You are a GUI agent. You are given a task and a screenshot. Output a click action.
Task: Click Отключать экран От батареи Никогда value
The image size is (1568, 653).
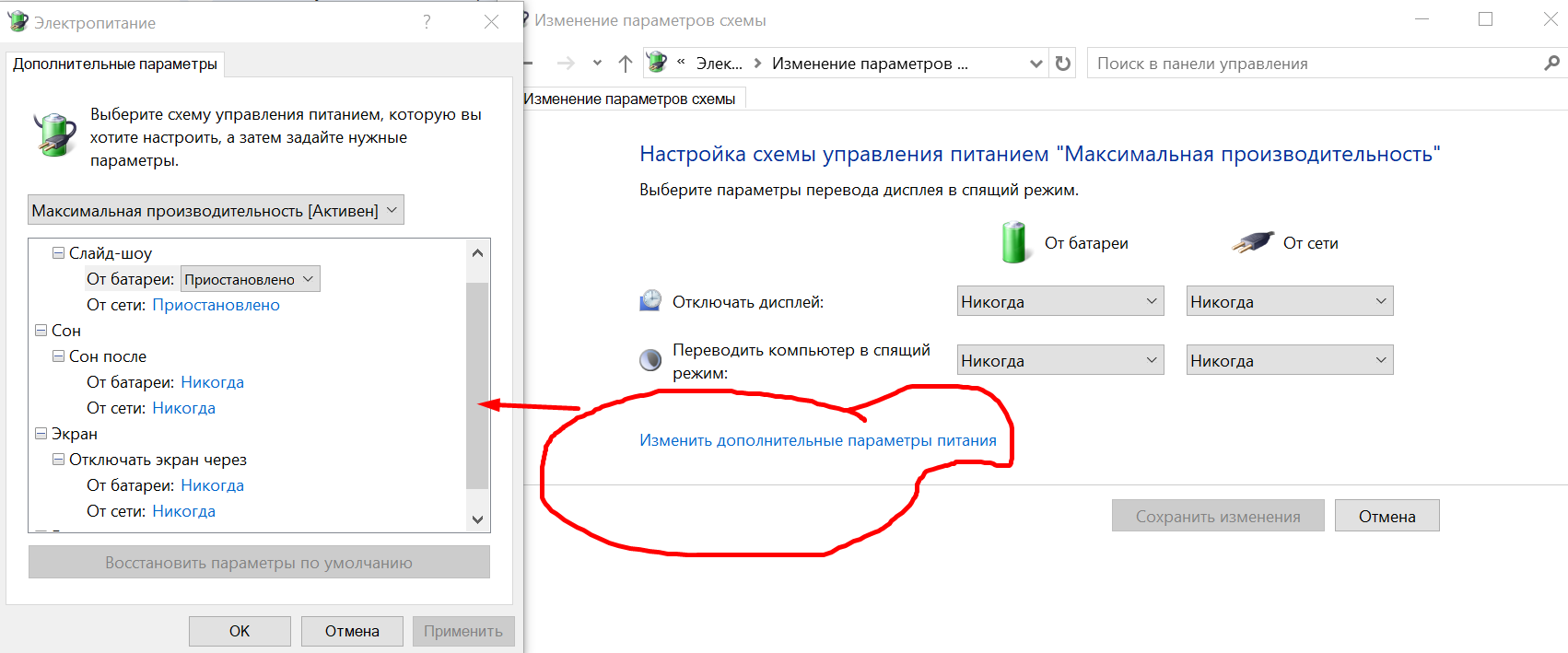[212, 485]
